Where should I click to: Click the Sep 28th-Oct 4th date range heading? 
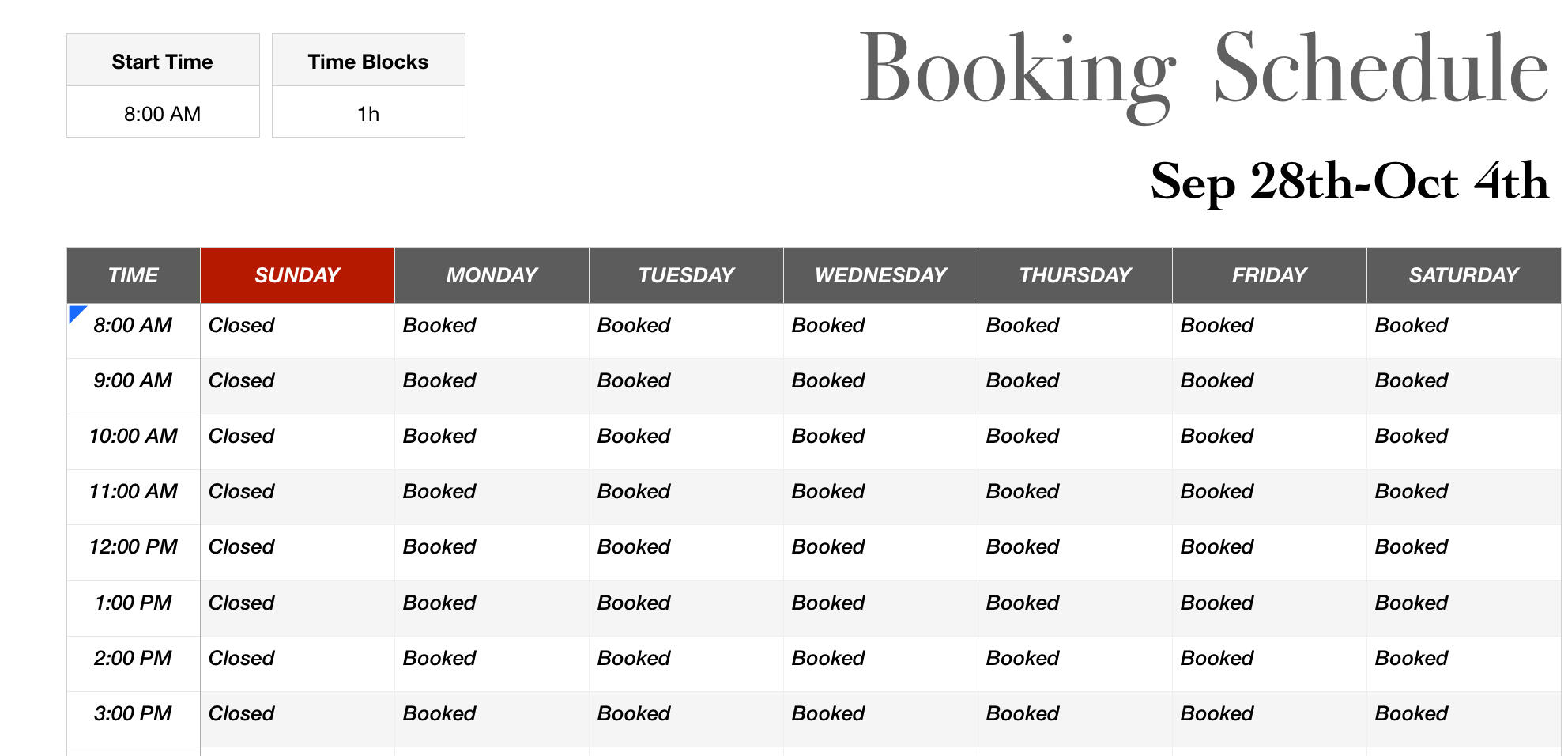[1348, 182]
